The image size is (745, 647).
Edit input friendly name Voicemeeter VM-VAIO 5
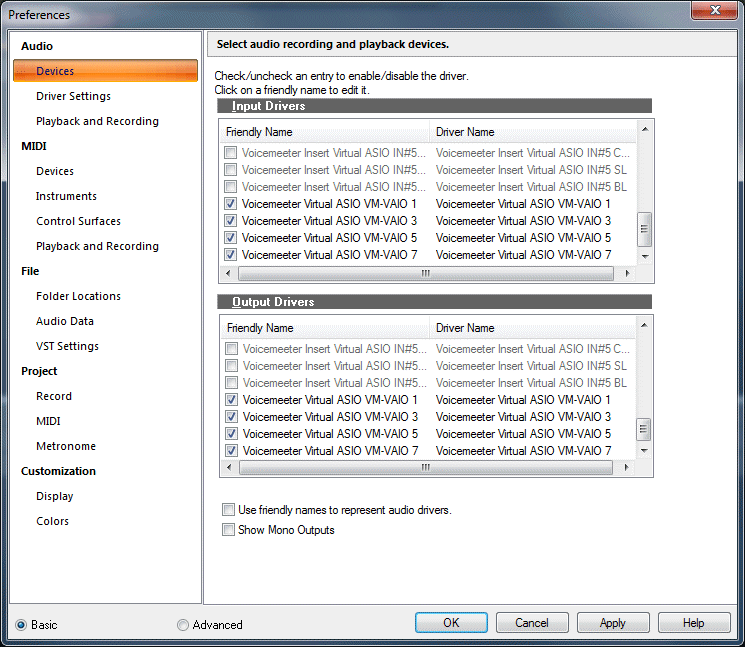[329, 238]
